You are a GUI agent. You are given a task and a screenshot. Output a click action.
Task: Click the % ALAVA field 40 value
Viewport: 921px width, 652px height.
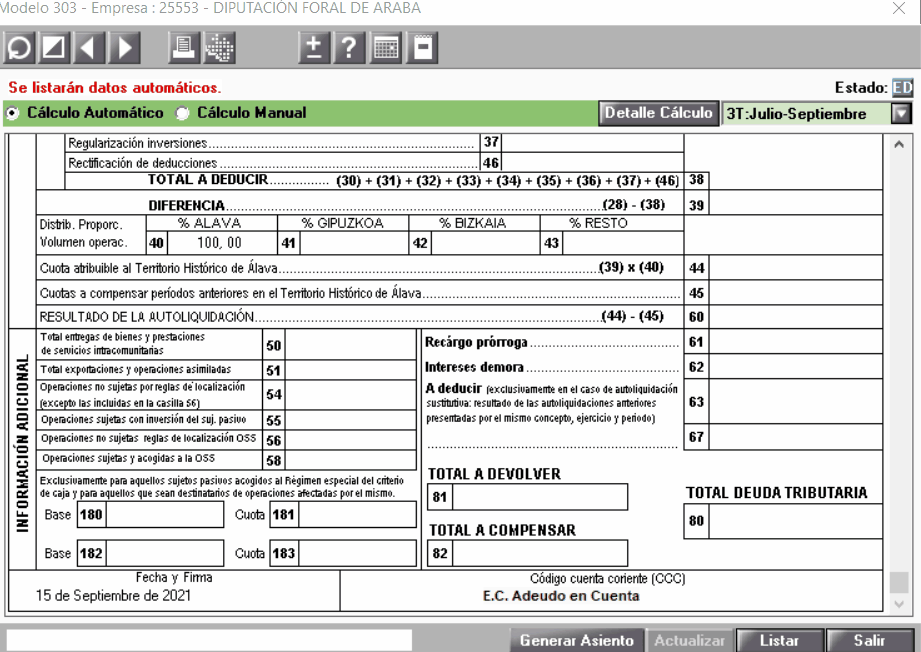222,243
